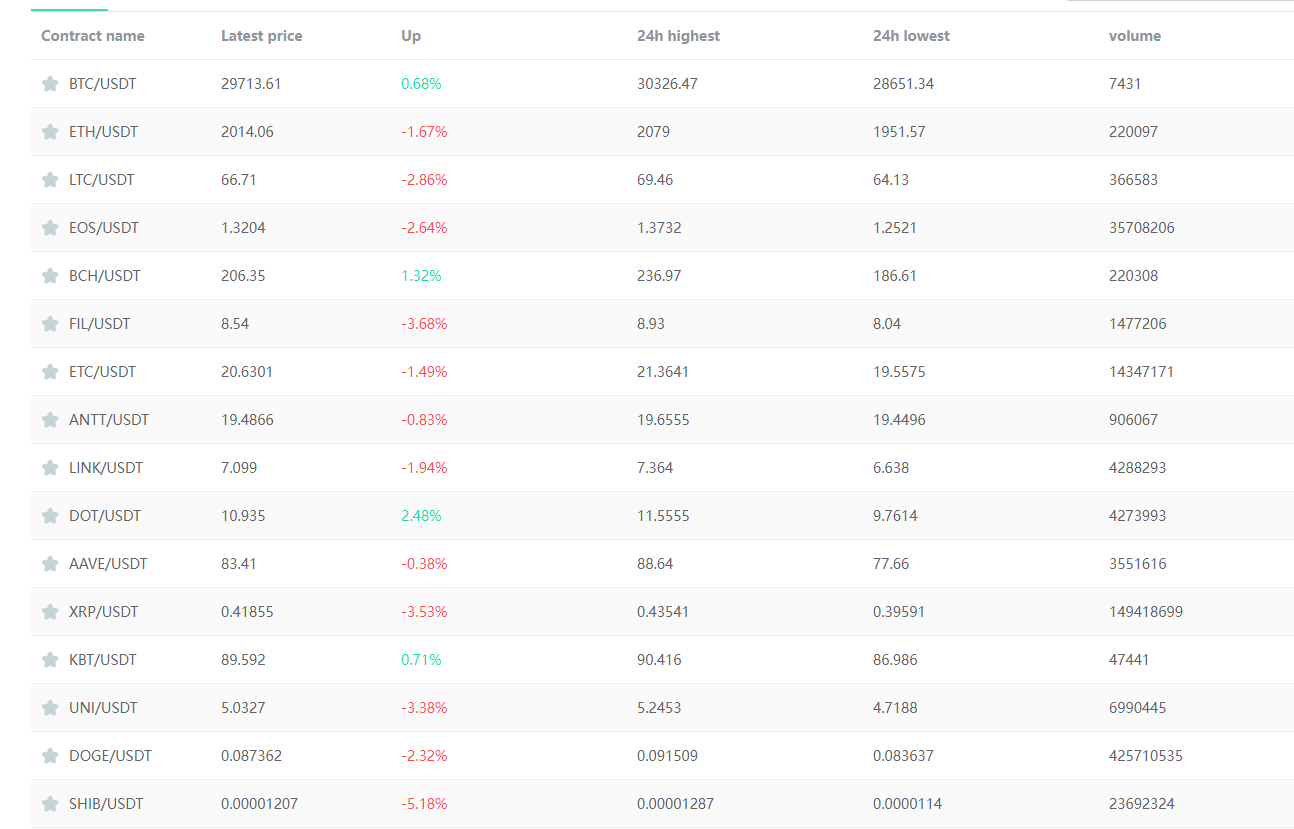Click the volume column header
Image resolution: width=1294 pixels, height=829 pixels.
[x=1134, y=36]
